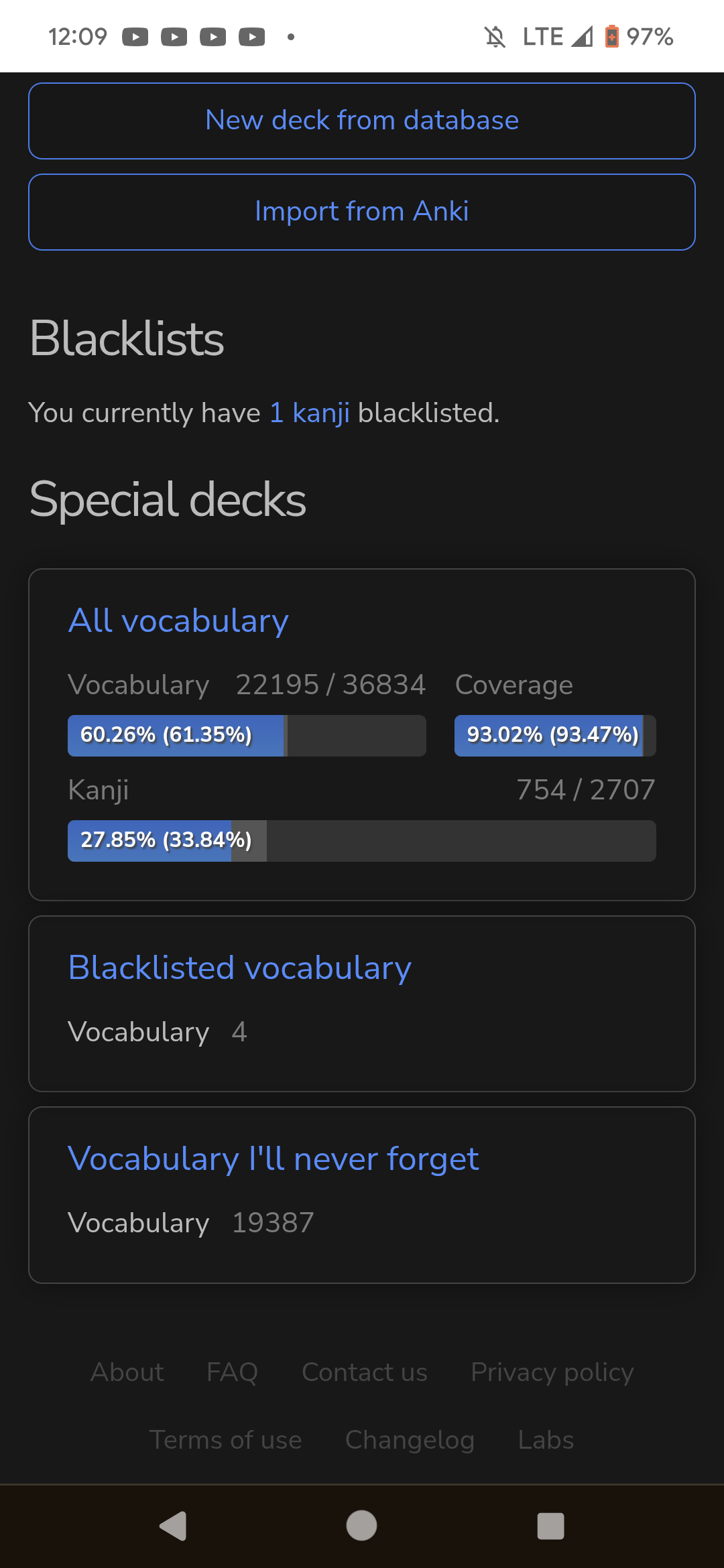This screenshot has width=724, height=1568.
Task: Tap the muted notifications bell icon
Action: (x=495, y=37)
